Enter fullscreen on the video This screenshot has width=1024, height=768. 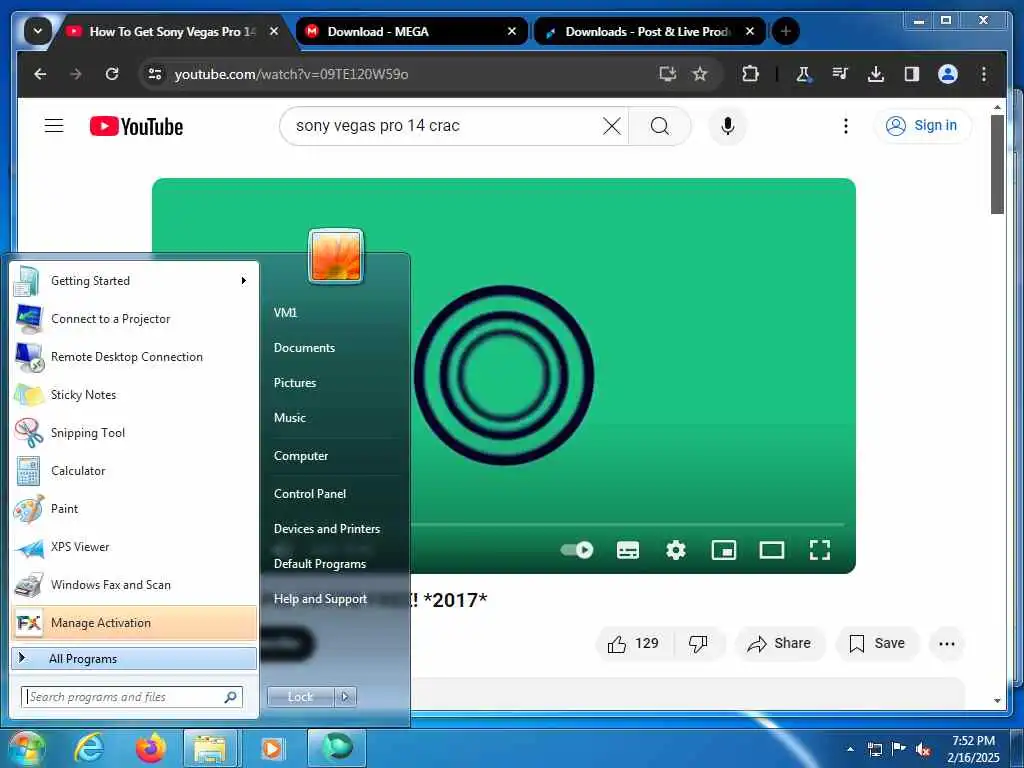tap(820, 550)
